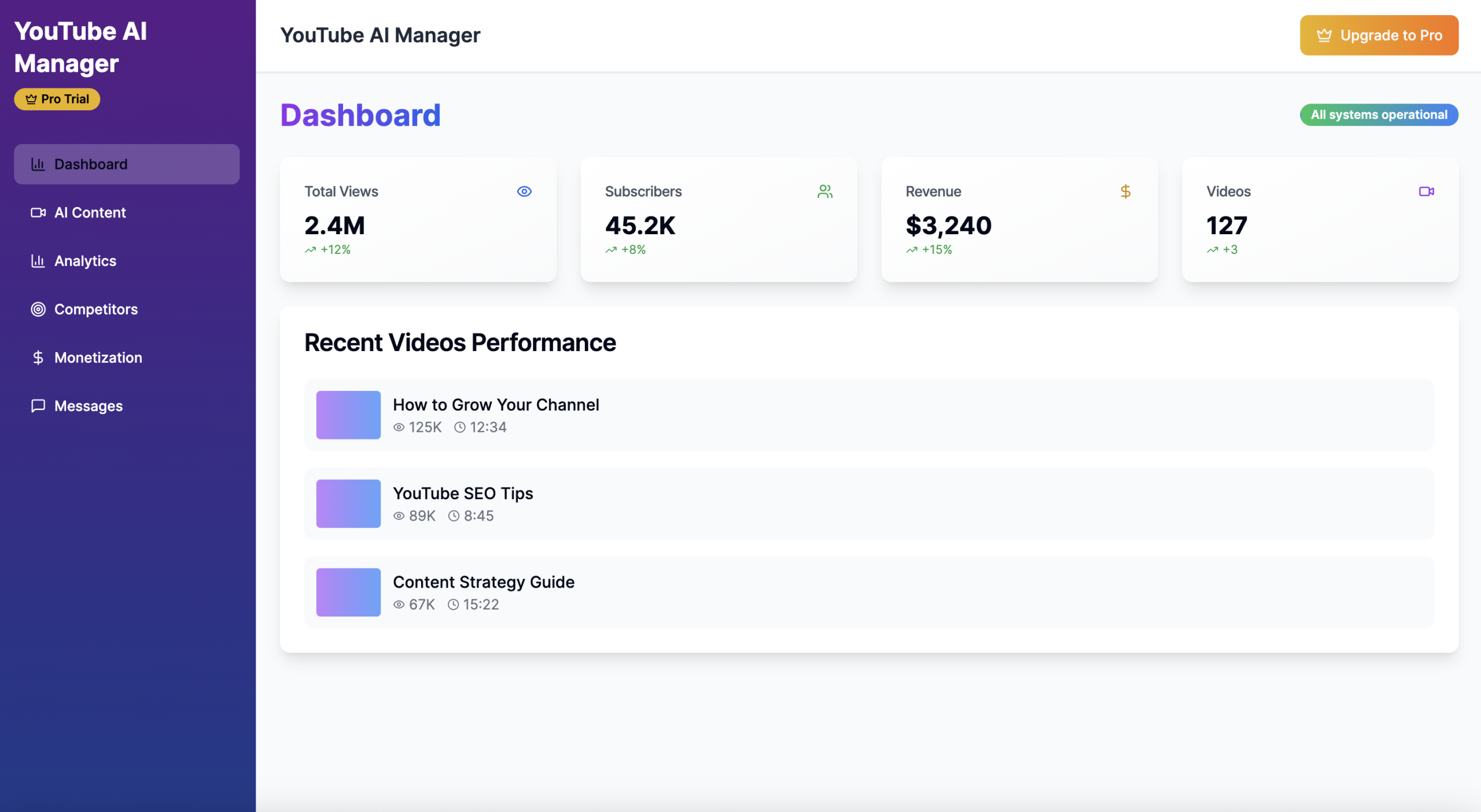Click the Recent Videos Performance heading
The height and width of the screenshot is (812, 1481).
tap(460, 342)
